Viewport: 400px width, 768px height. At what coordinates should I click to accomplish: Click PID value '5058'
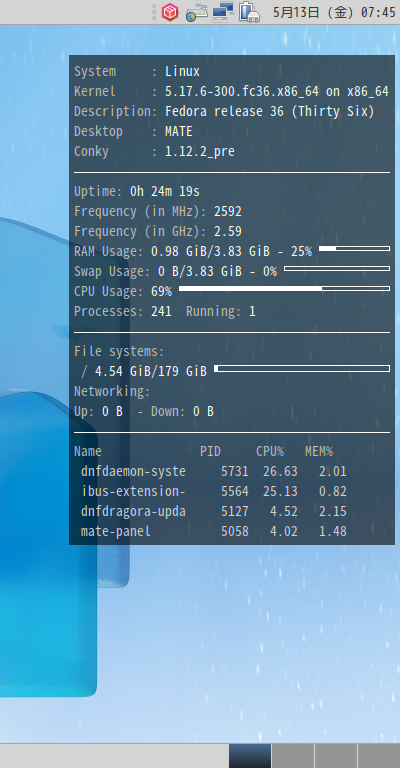[x=235, y=531]
